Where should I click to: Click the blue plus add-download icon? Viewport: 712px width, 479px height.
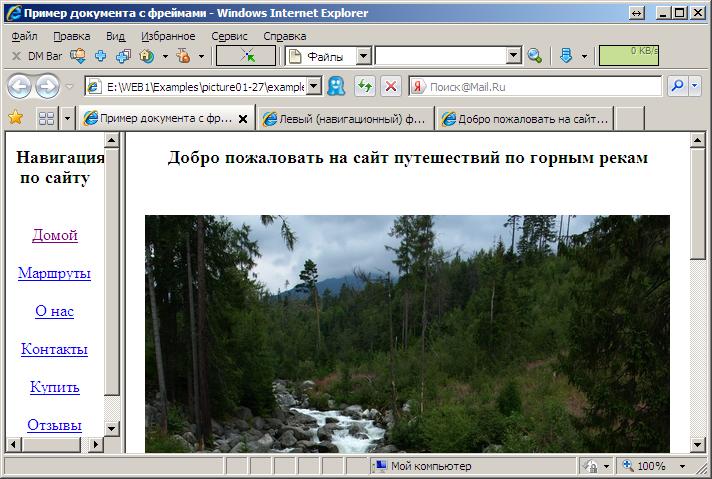(x=100, y=56)
